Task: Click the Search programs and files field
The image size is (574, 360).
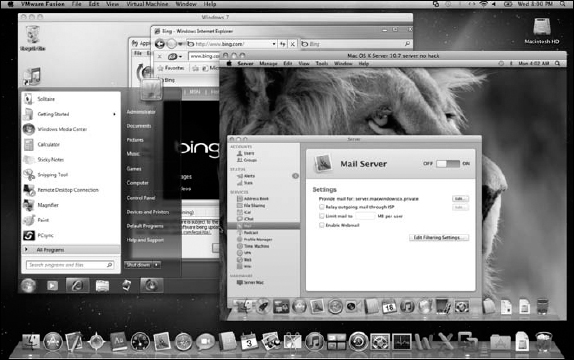Action: (70, 264)
